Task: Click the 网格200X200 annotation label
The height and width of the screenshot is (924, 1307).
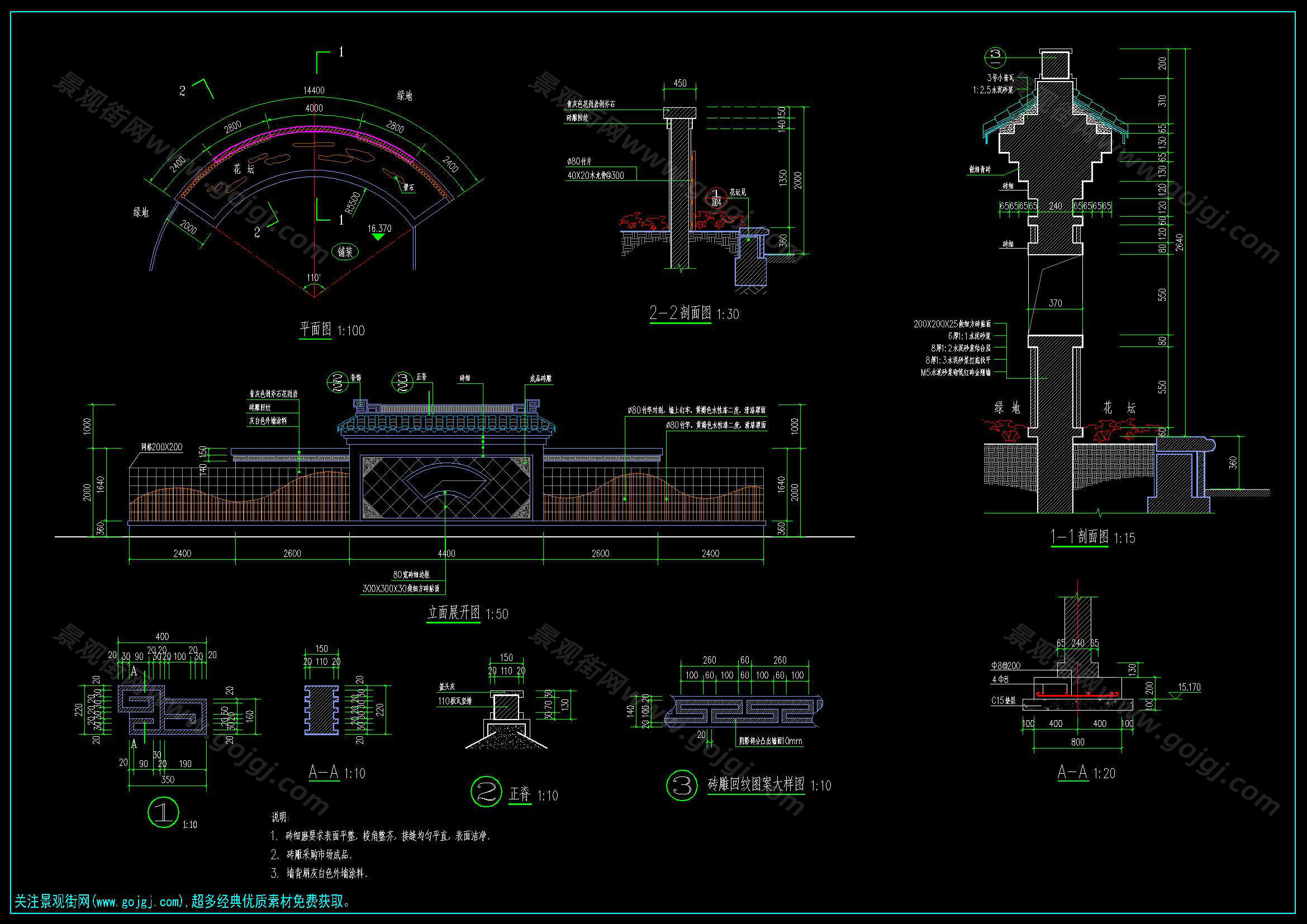Action: coord(161,447)
